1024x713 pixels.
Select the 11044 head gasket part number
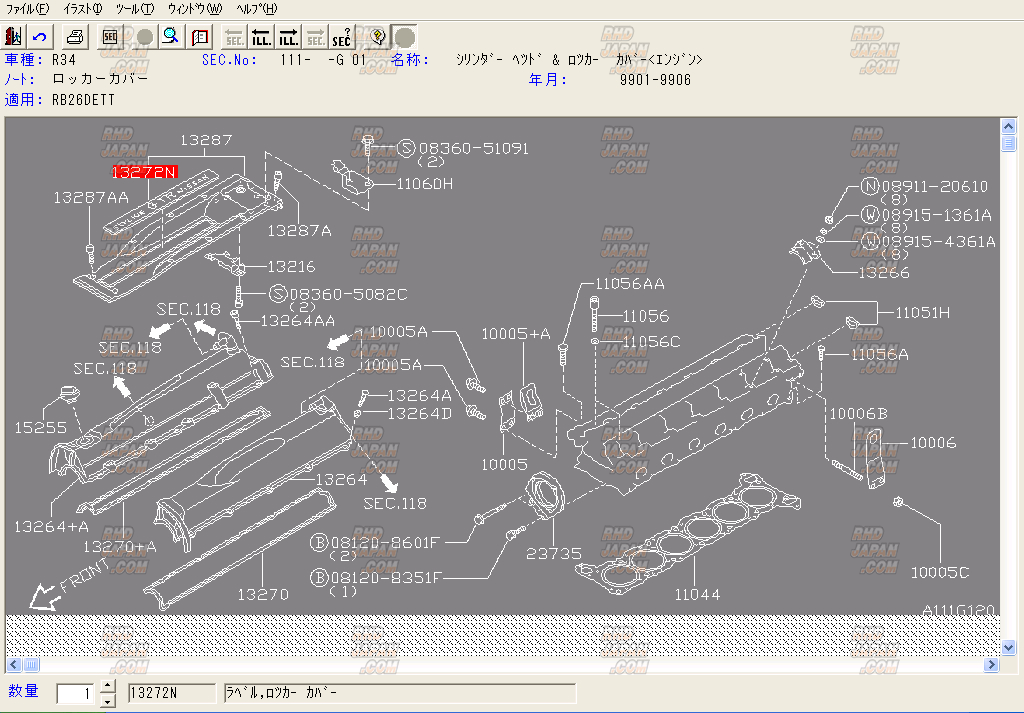(697, 594)
